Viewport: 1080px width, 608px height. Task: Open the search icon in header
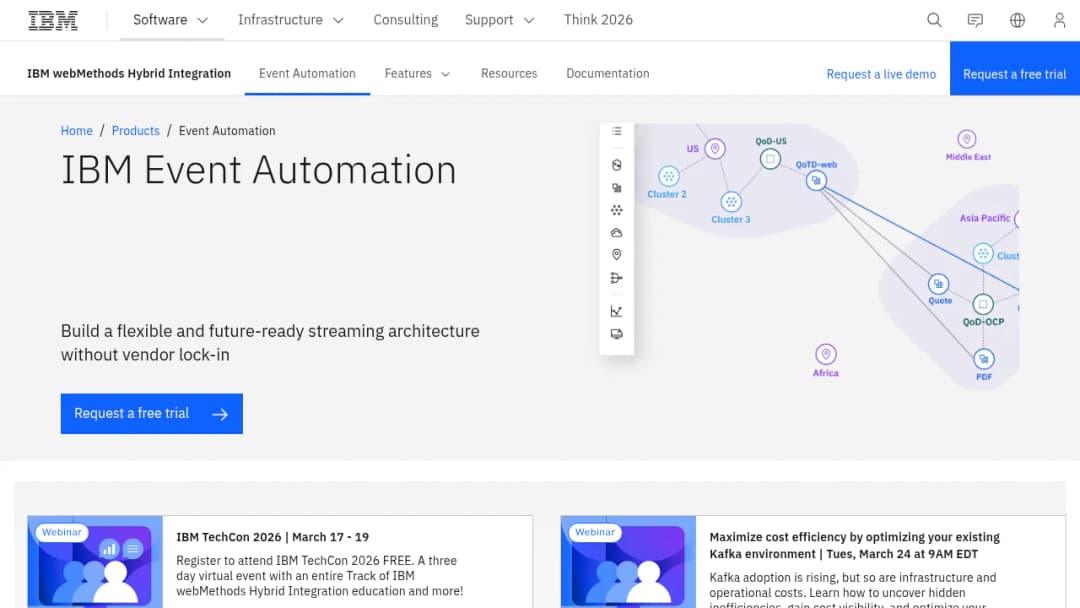934,20
